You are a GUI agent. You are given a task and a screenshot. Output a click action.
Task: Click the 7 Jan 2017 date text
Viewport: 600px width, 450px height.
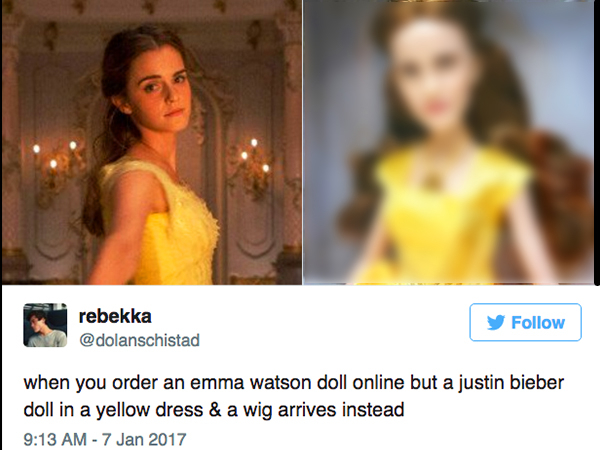pyautogui.click(x=144, y=439)
